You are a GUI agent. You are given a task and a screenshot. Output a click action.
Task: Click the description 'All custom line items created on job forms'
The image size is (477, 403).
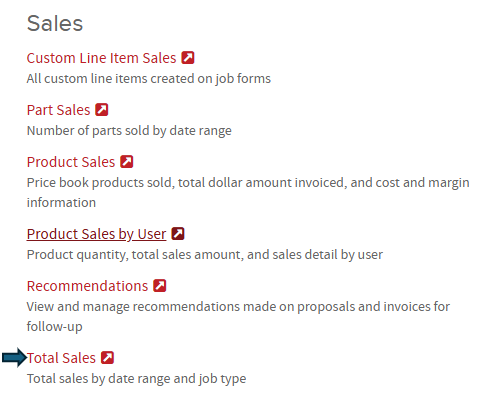(149, 79)
